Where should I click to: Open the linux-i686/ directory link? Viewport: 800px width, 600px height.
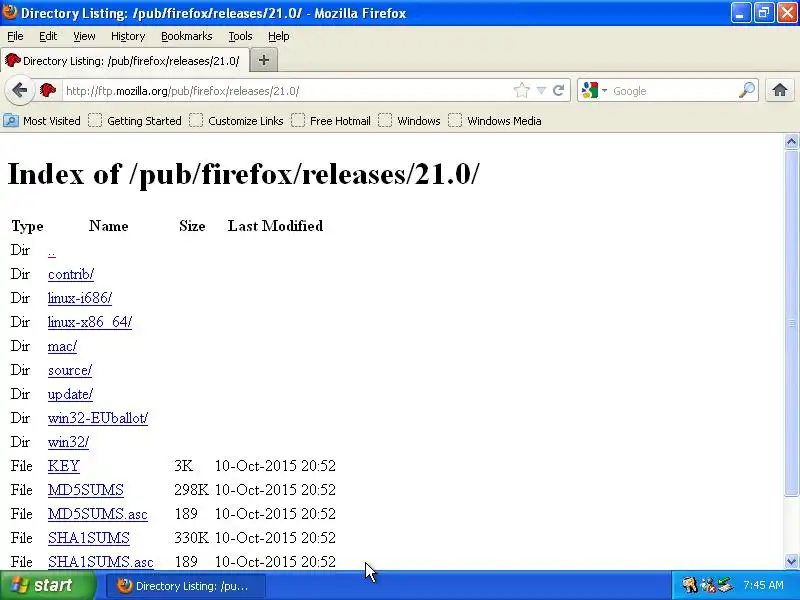[x=80, y=298]
